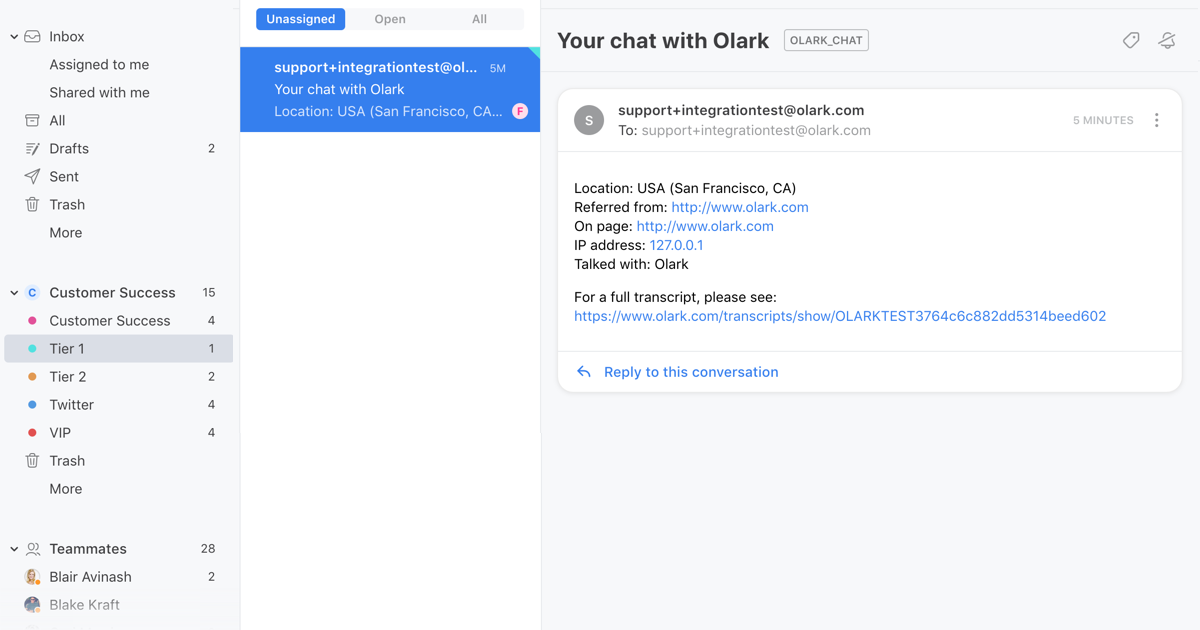Image resolution: width=1200 pixels, height=630 pixels.
Task: Switch to the All conversations tab
Action: click(479, 18)
